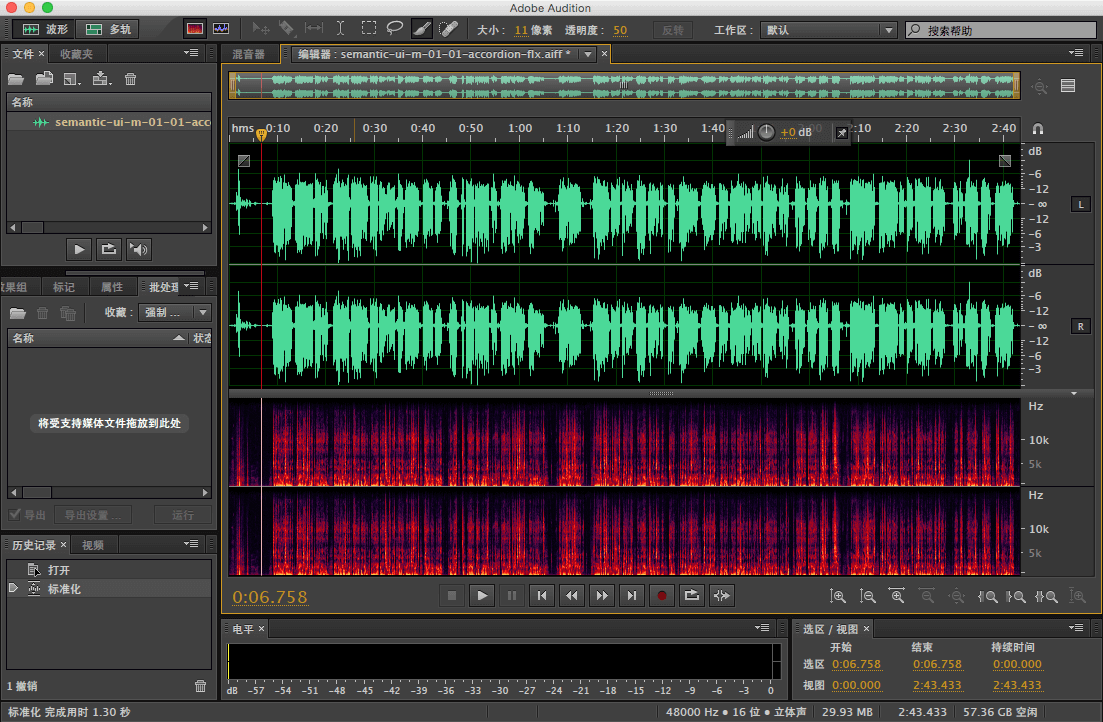Viewport: 1103px width, 722px height.
Task: Toggle Loop Playback in transport
Action: pyautogui.click(x=691, y=595)
